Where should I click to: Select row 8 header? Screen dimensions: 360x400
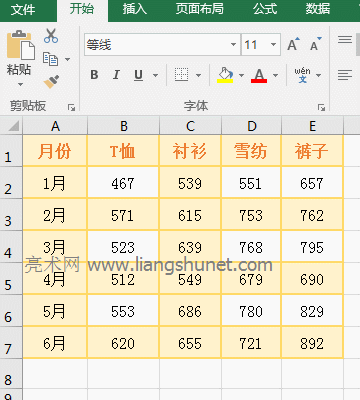point(11,374)
